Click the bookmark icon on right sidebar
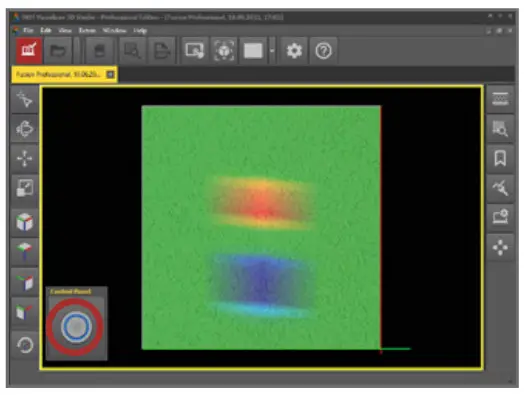Image resolution: width=528 pixels, height=395 pixels. click(500, 158)
